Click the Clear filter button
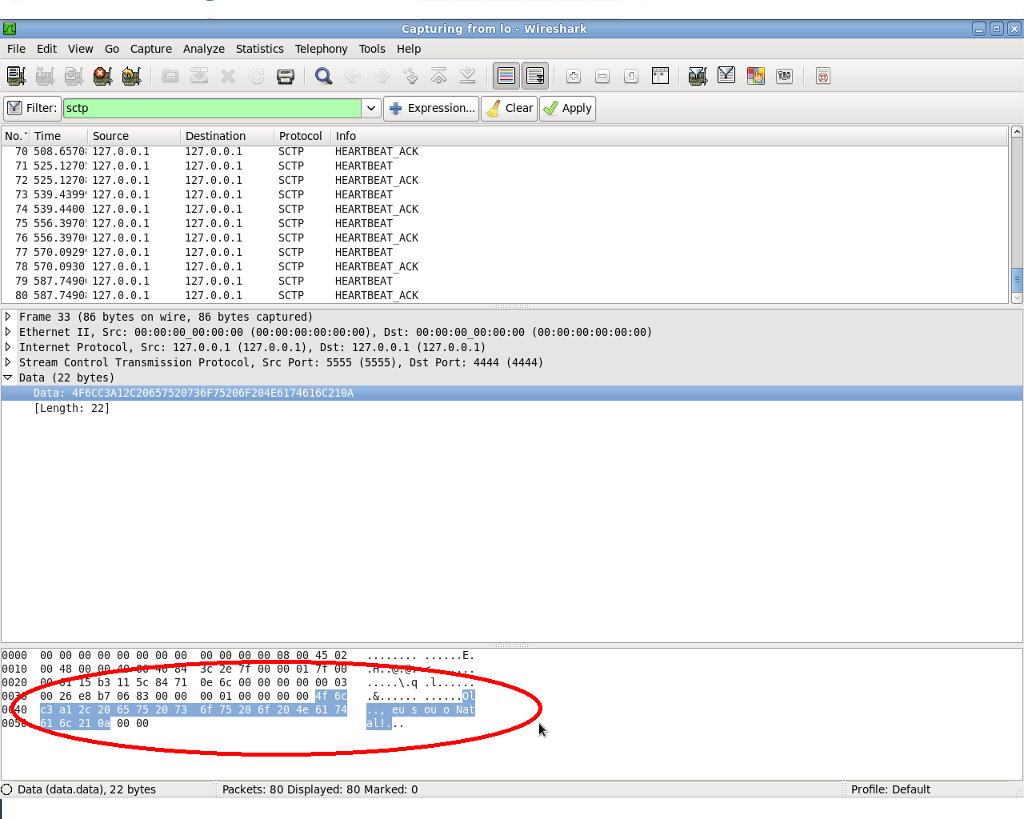 pyautogui.click(x=508, y=108)
